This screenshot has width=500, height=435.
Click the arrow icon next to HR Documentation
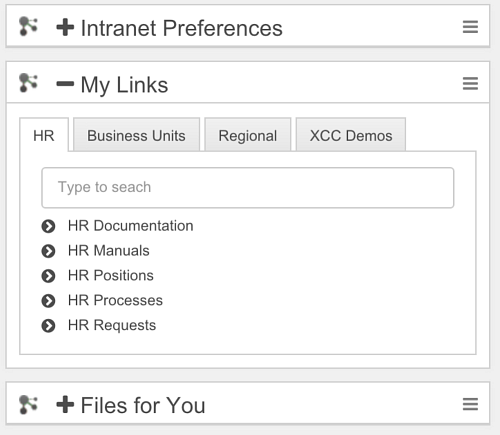coord(48,226)
